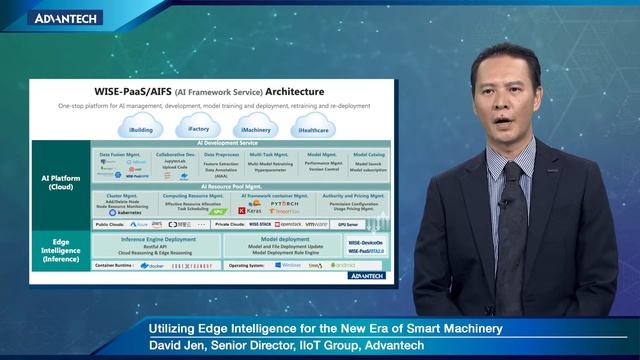The width and height of the screenshot is (640, 360).
Task: Click the 'Model Mgmt.' heading
Action: pos(321,155)
